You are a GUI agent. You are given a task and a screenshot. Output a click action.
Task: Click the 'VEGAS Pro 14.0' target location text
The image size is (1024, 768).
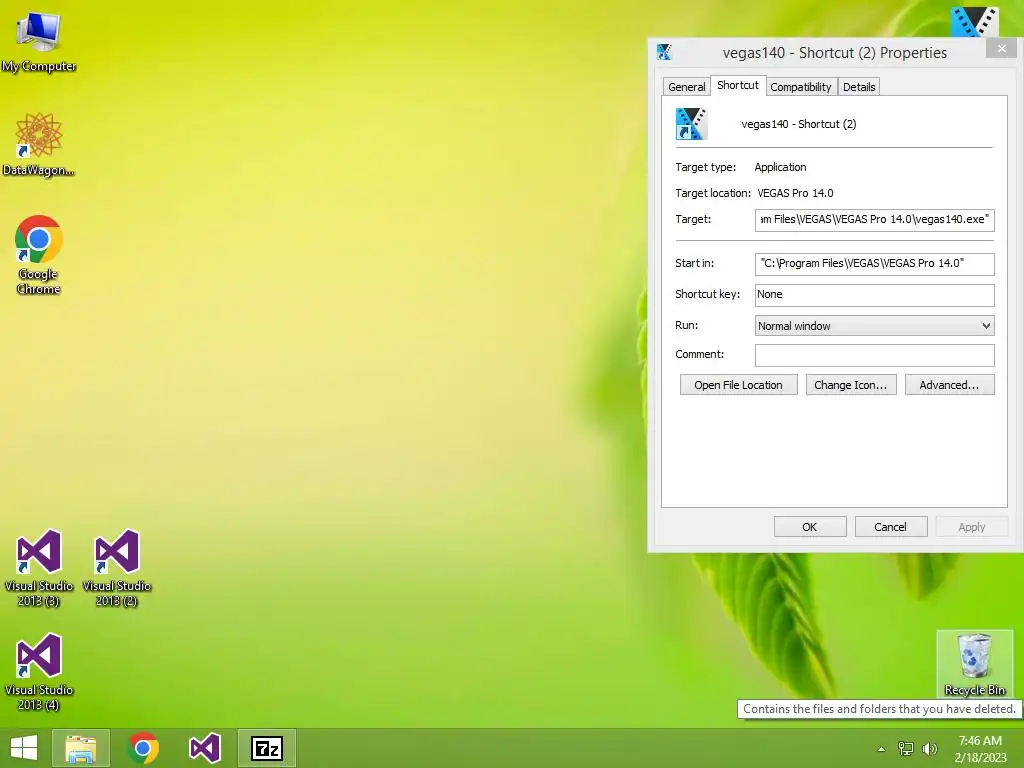point(795,193)
